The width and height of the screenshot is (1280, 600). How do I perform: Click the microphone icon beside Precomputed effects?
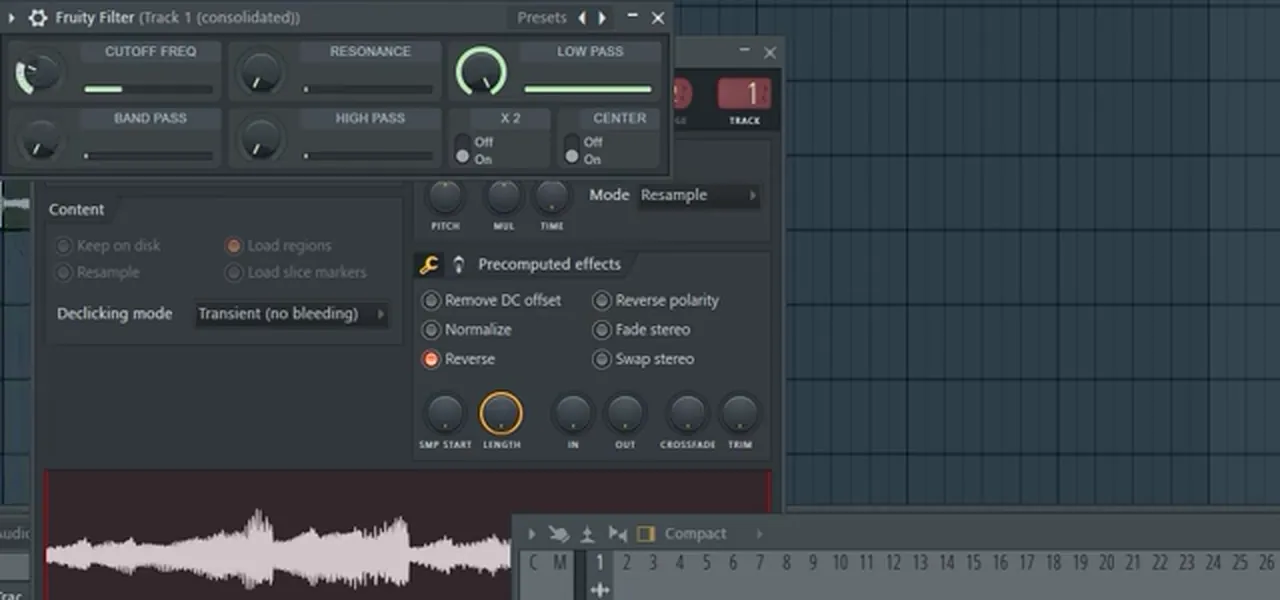[458, 265]
